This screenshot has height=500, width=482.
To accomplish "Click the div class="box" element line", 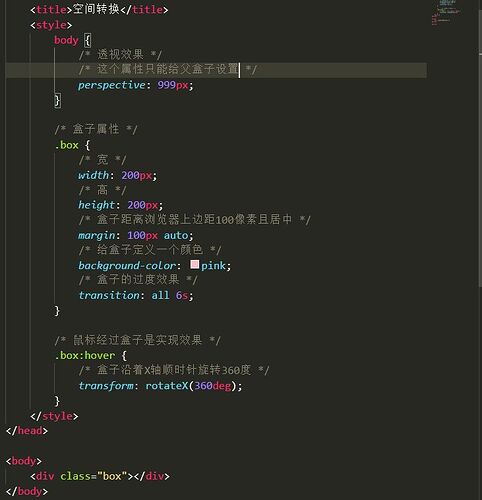I will [100, 476].
